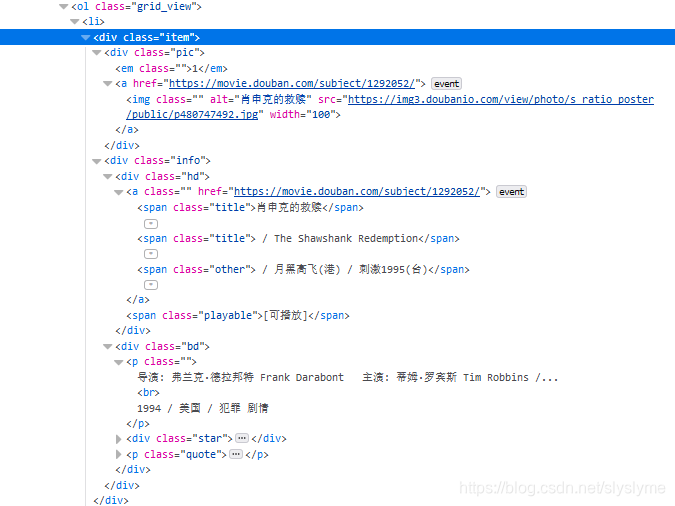Screen dimensions: 675x506
Task: Click text node with Frank Darabont director line
Action: pos(347,378)
